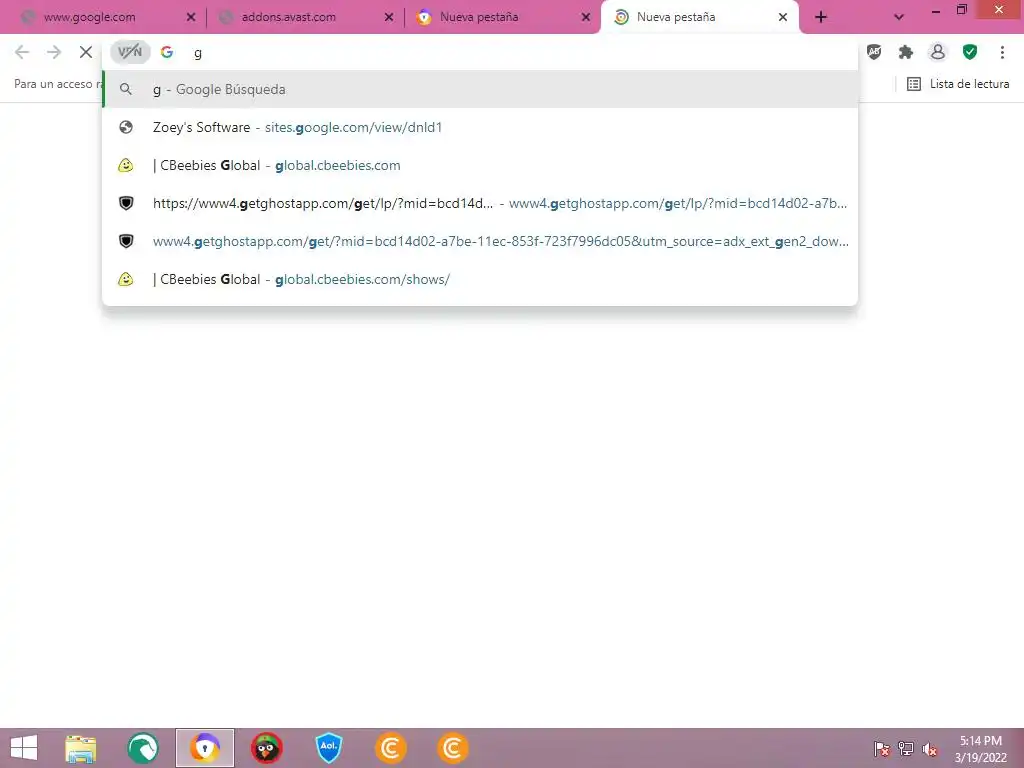Open the first orange C taskbar app

391,748
